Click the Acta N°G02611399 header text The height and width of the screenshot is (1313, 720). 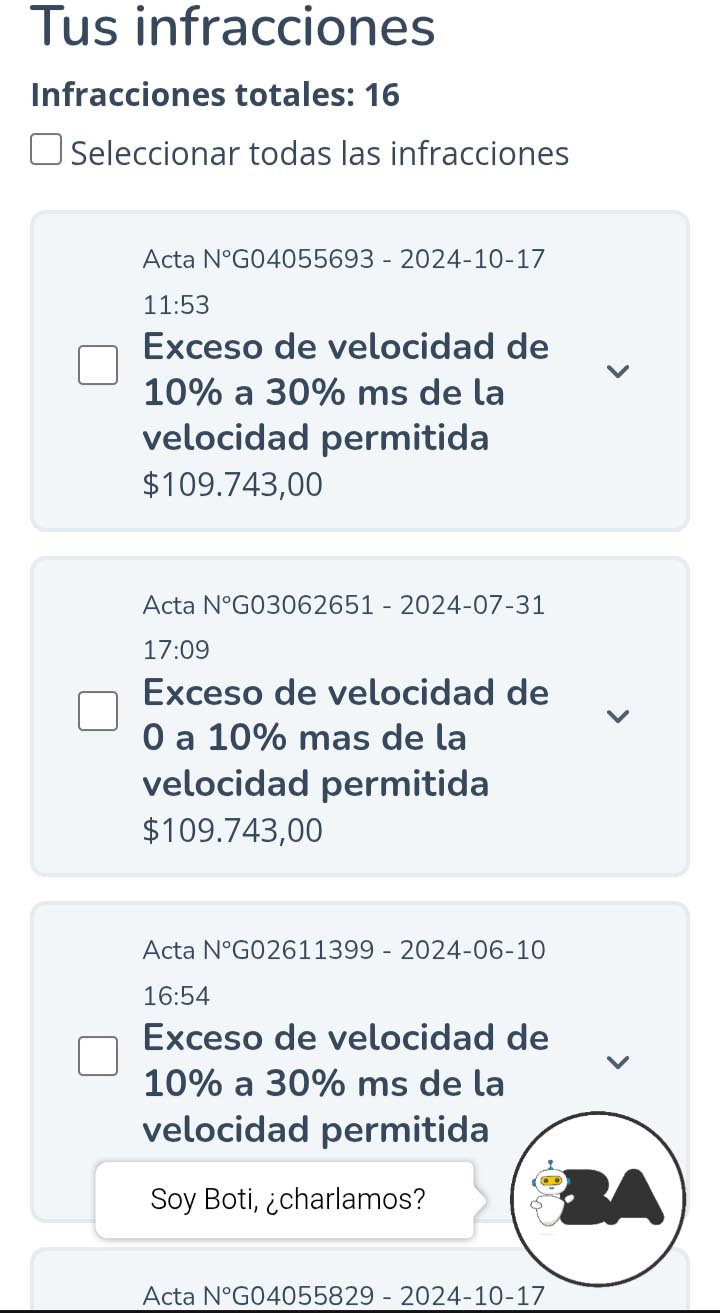(344, 950)
